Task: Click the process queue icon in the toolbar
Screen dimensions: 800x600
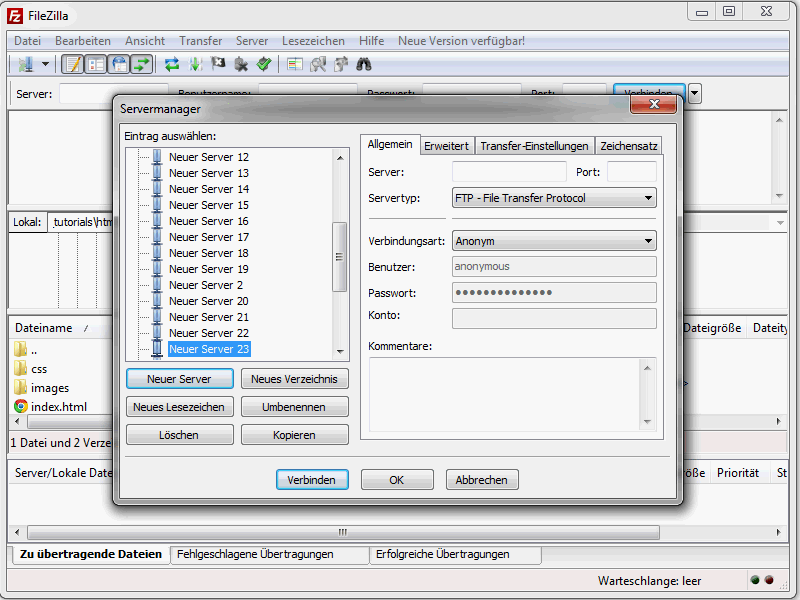Action: point(195,64)
